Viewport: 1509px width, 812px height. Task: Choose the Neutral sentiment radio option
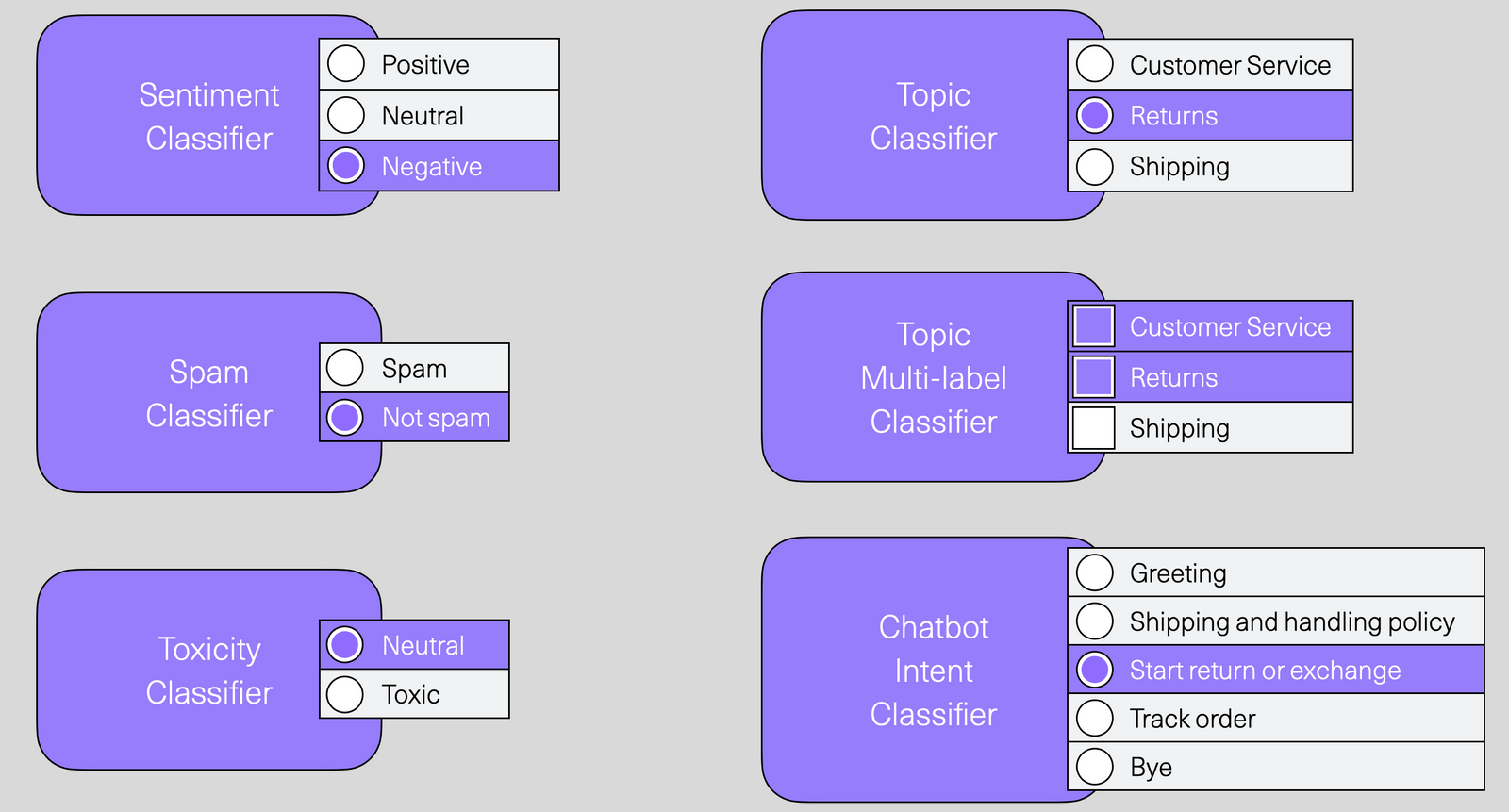[x=346, y=115]
